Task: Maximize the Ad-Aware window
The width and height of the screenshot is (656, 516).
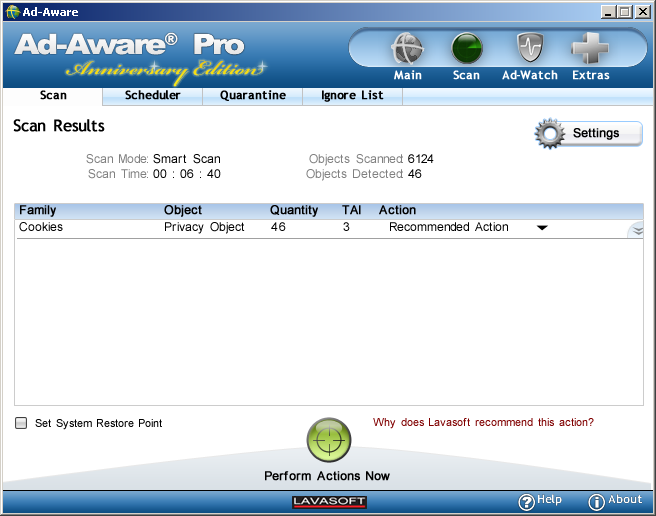Action: tap(625, 12)
